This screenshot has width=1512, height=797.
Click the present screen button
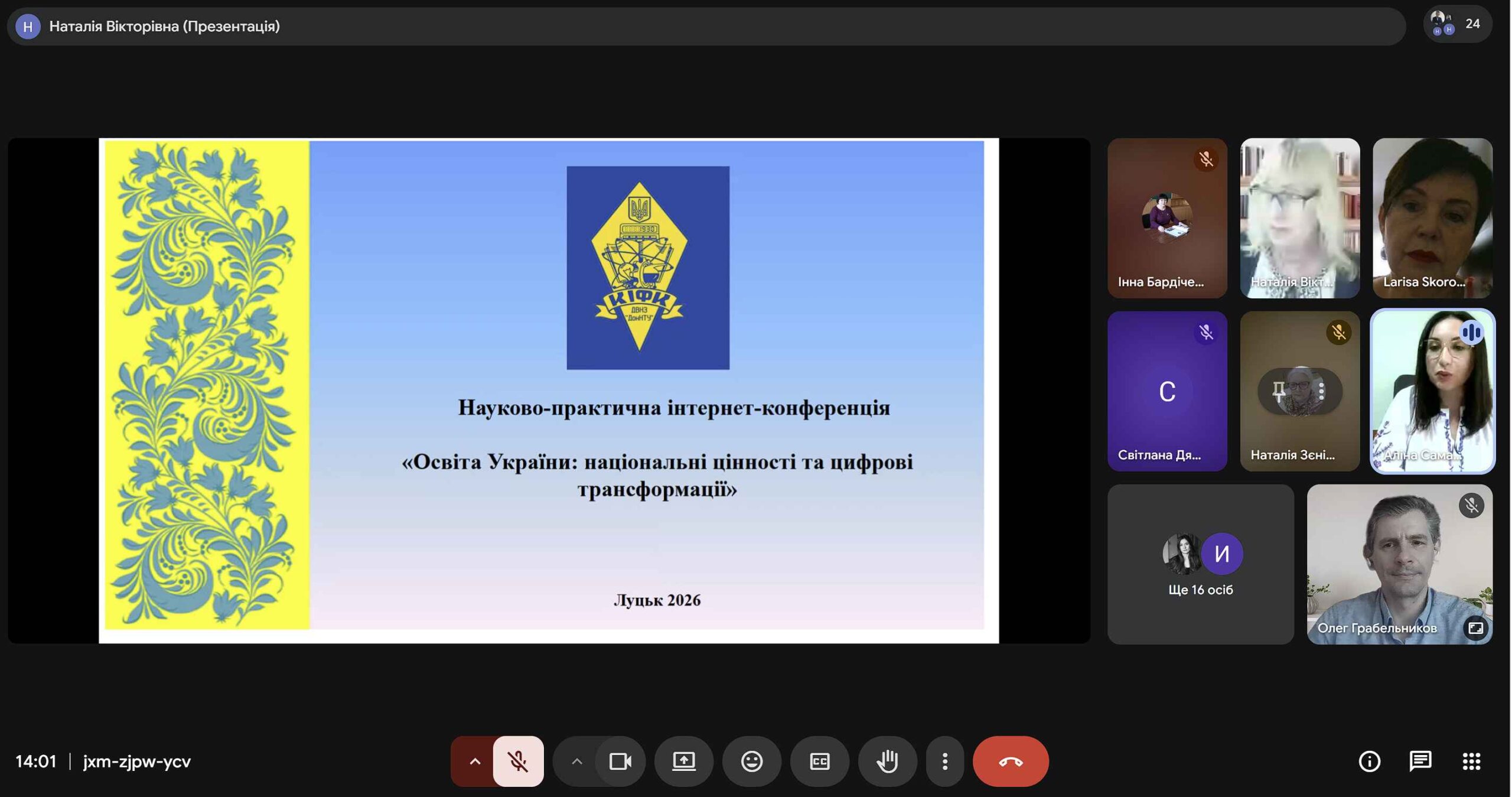tap(683, 761)
